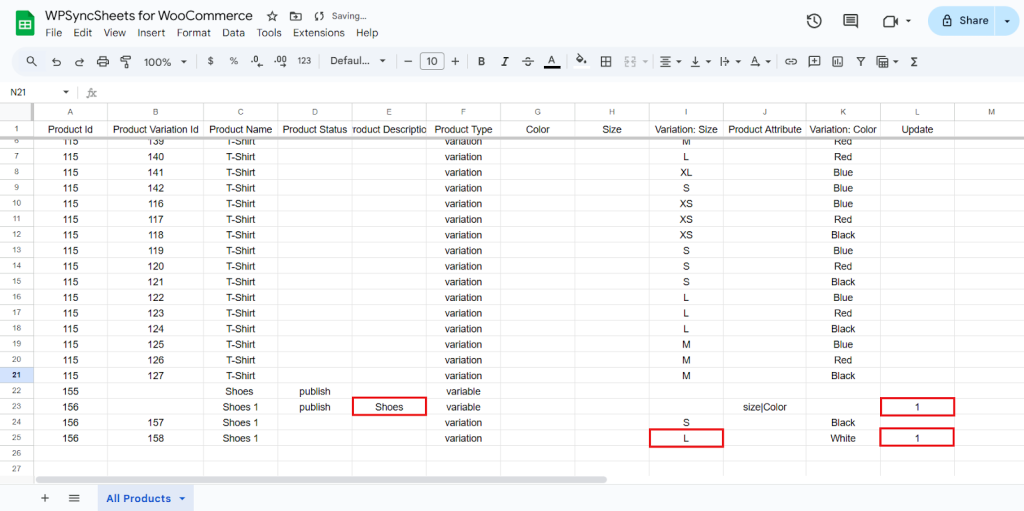Toggle strikethrough formatting
Image resolution: width=1024 pixels, height=511 pixels.
528,61
